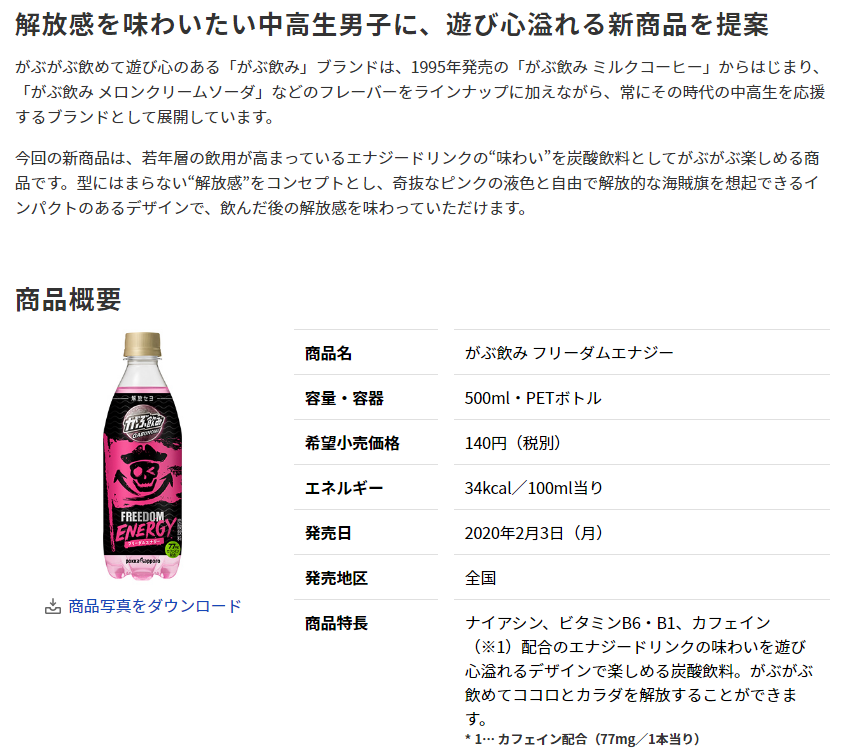
Task: Click the がぶ飲み フリーダムエナジー product name value
Action: coord(569,353)
